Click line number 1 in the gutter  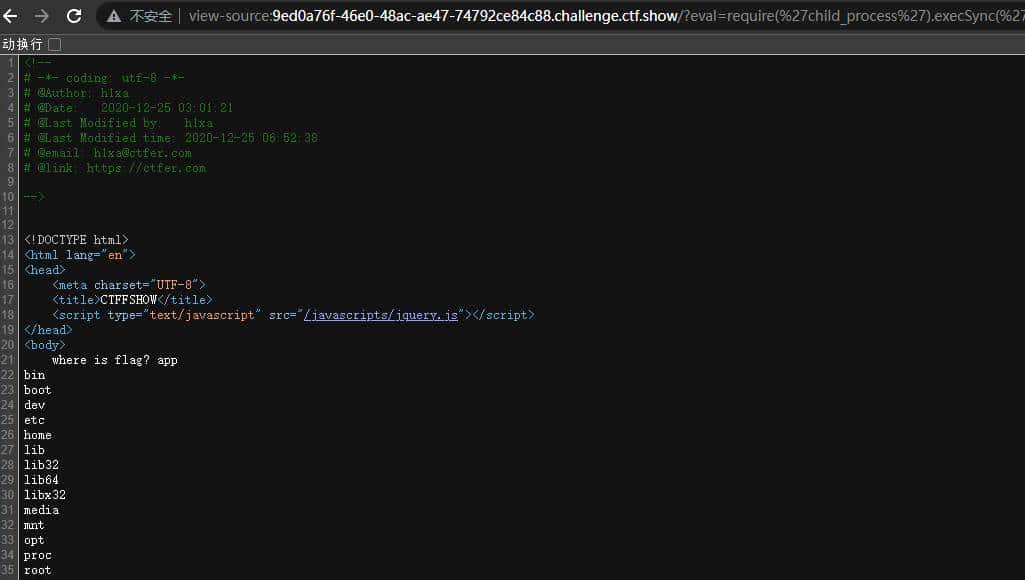click(10, 62)
